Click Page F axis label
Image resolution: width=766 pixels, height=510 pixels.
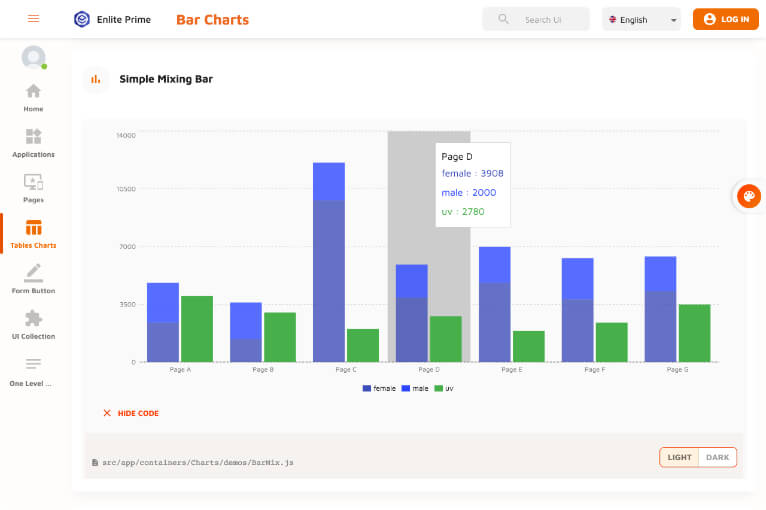click(595, 370)
